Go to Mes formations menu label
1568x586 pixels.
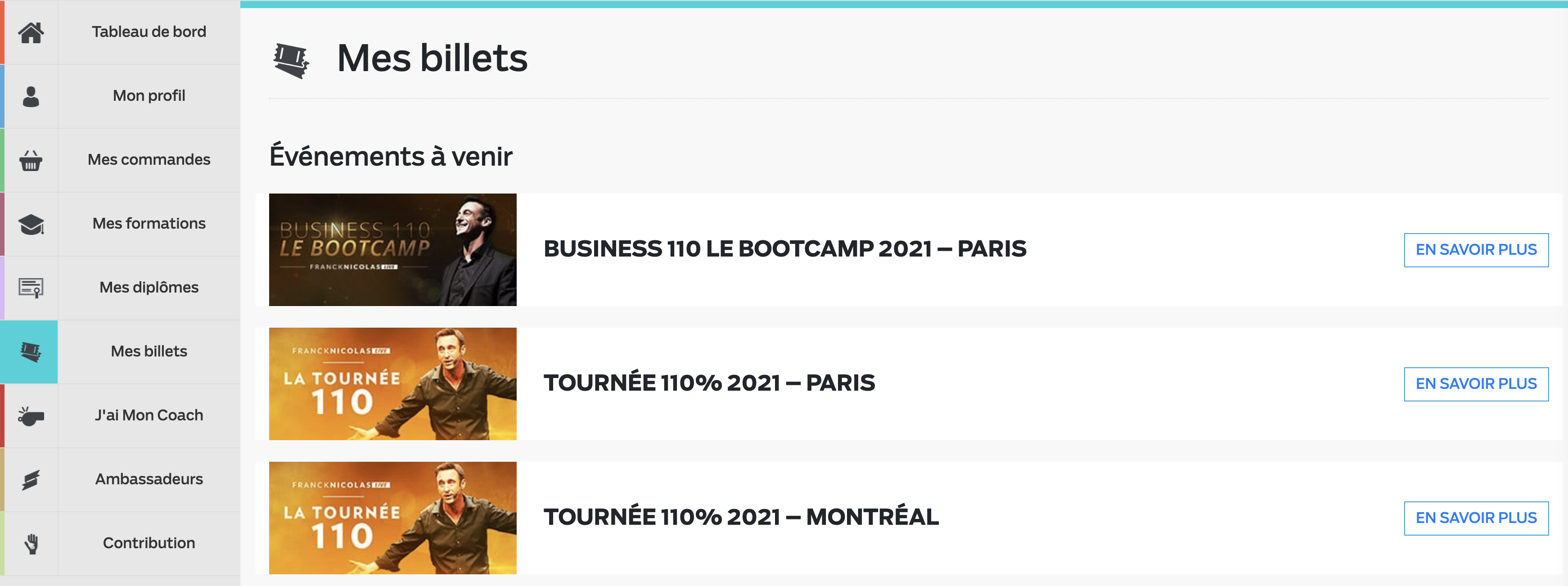149,223
